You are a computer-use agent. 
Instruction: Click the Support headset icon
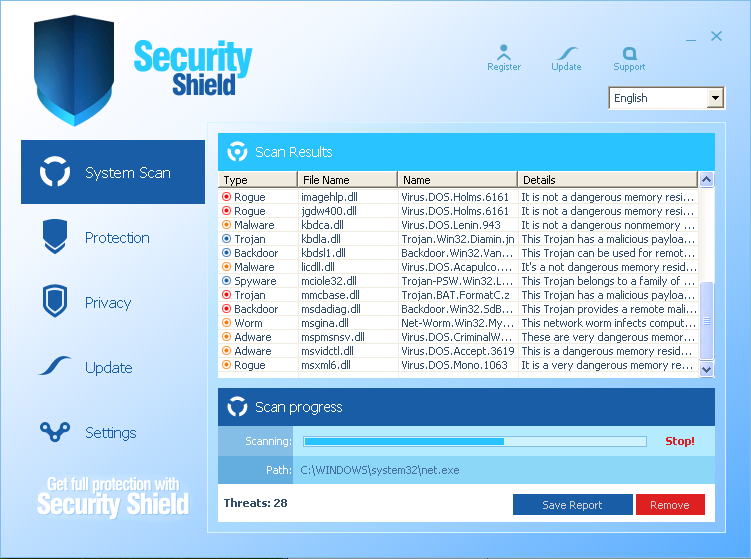click(x=629, y=53)
